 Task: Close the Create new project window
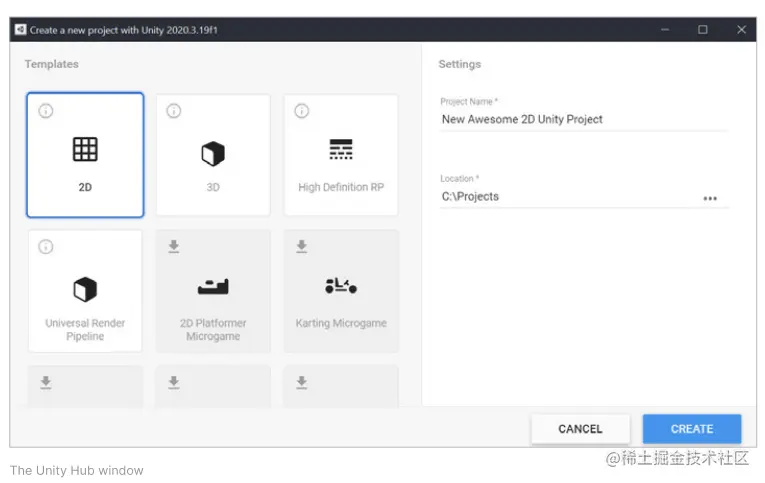742,30
